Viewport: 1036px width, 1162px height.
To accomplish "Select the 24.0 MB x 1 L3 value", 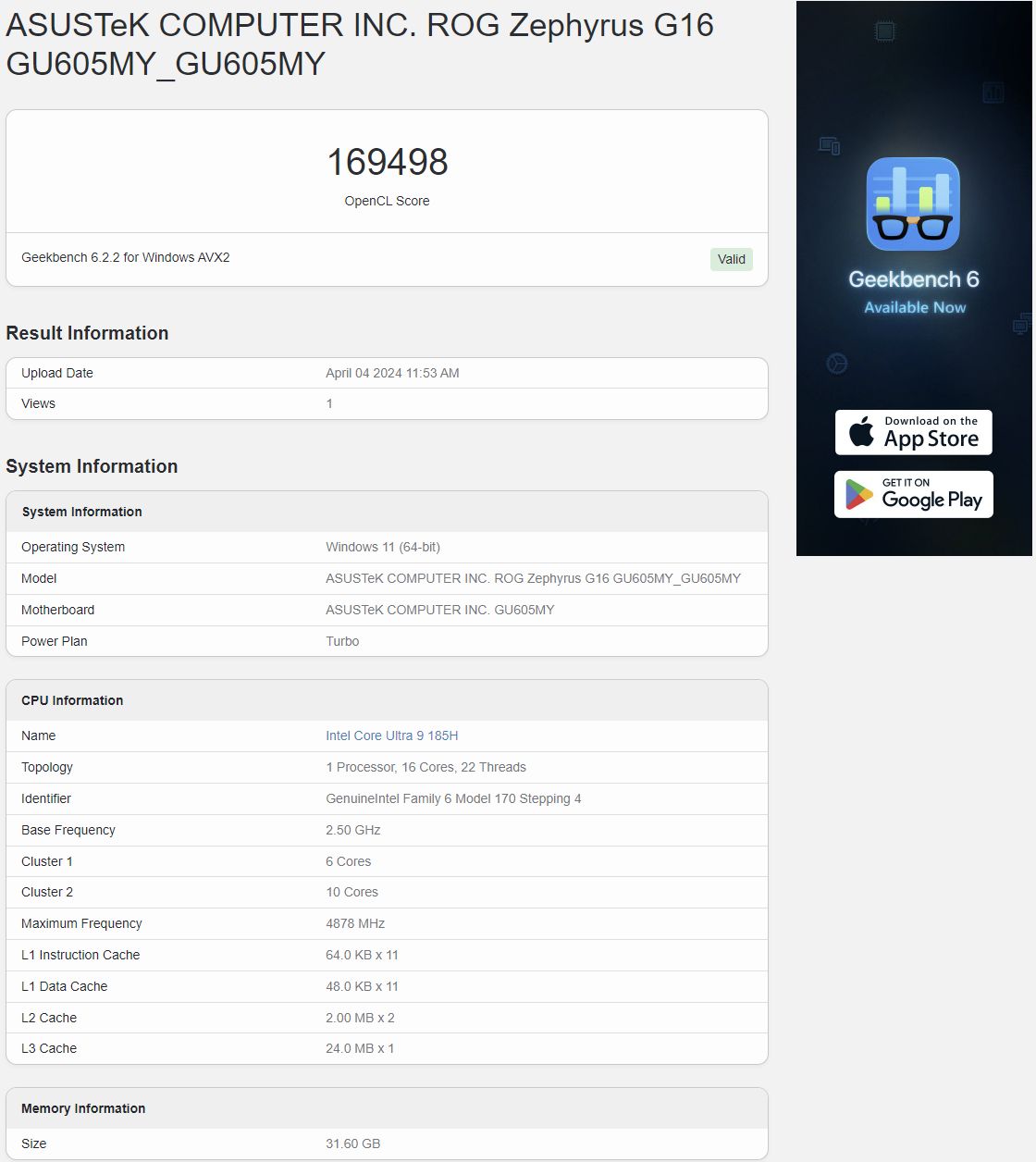I will 360,1048.
